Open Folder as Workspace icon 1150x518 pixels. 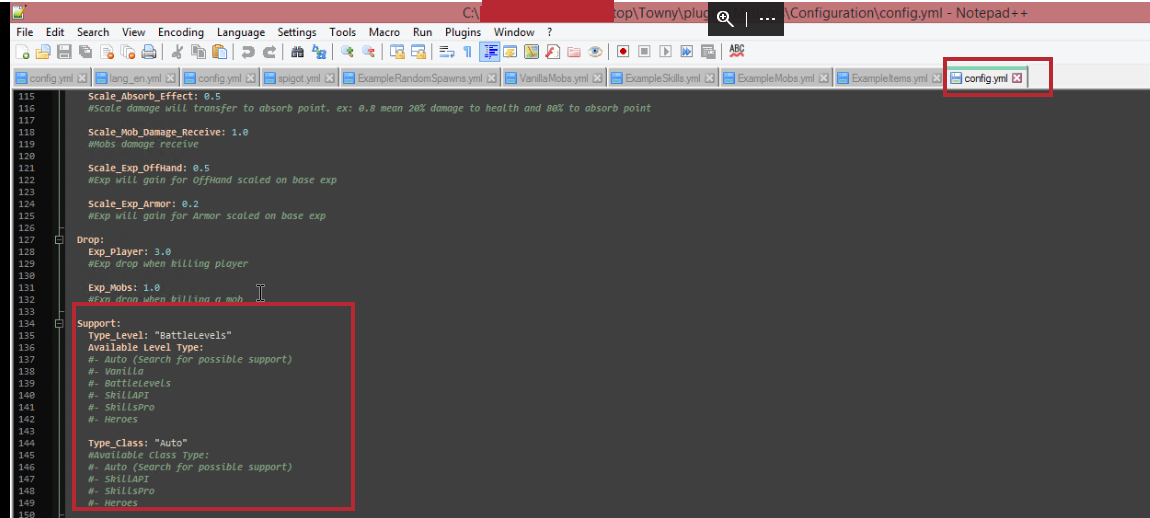click(x=574, y=51)
